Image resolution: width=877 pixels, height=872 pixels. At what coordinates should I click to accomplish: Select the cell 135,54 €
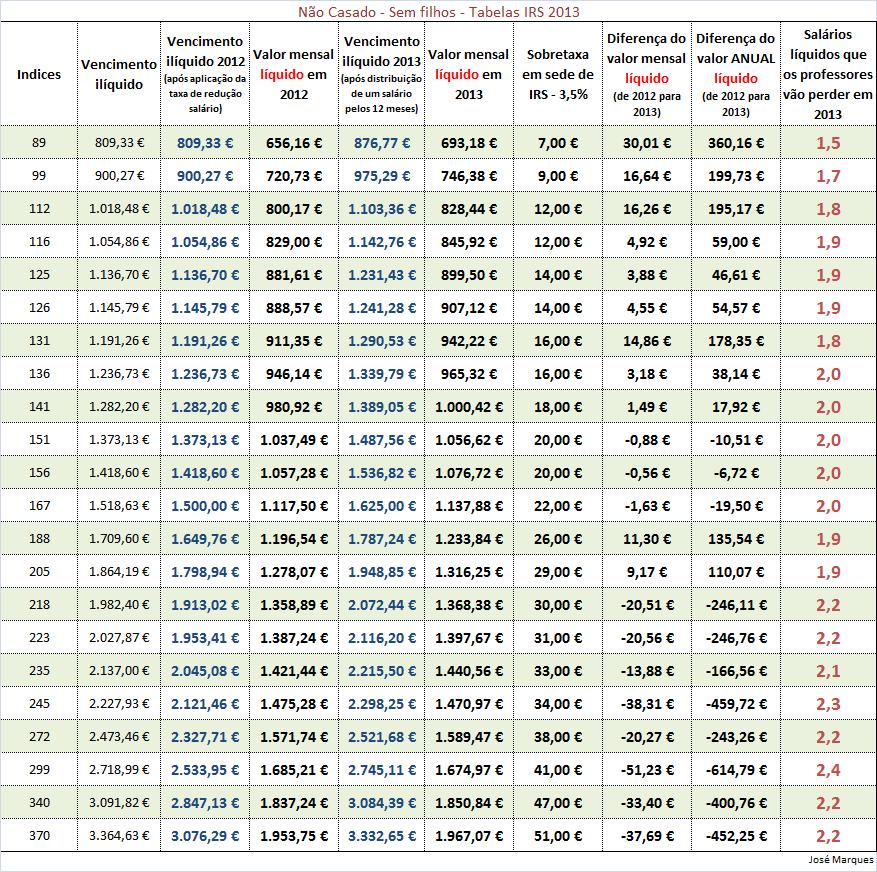(x=735, y=539)
